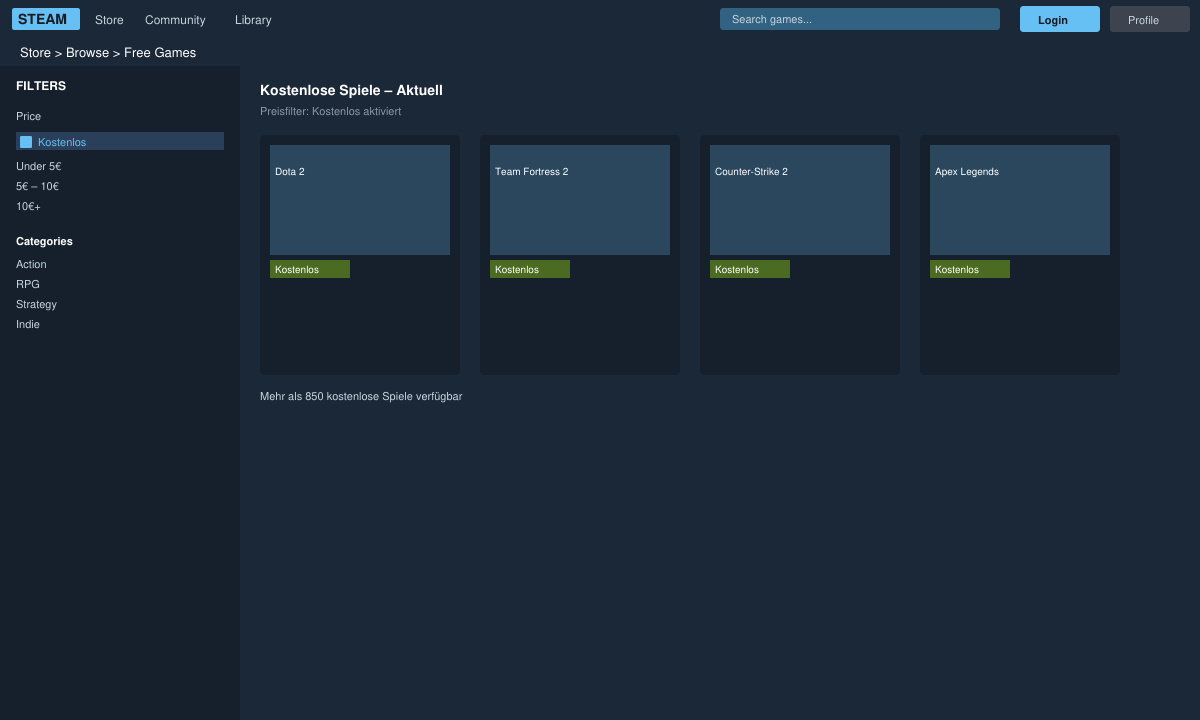The width and height of the screenshot is (1200, 720).
Task: Click 'Mehr als 850 kostenlose Spiele verfügbar' text
Action: [361, 396]
